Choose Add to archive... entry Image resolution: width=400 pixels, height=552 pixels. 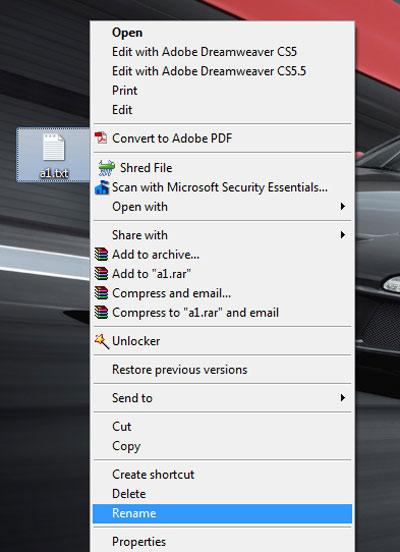coord(222,254)
